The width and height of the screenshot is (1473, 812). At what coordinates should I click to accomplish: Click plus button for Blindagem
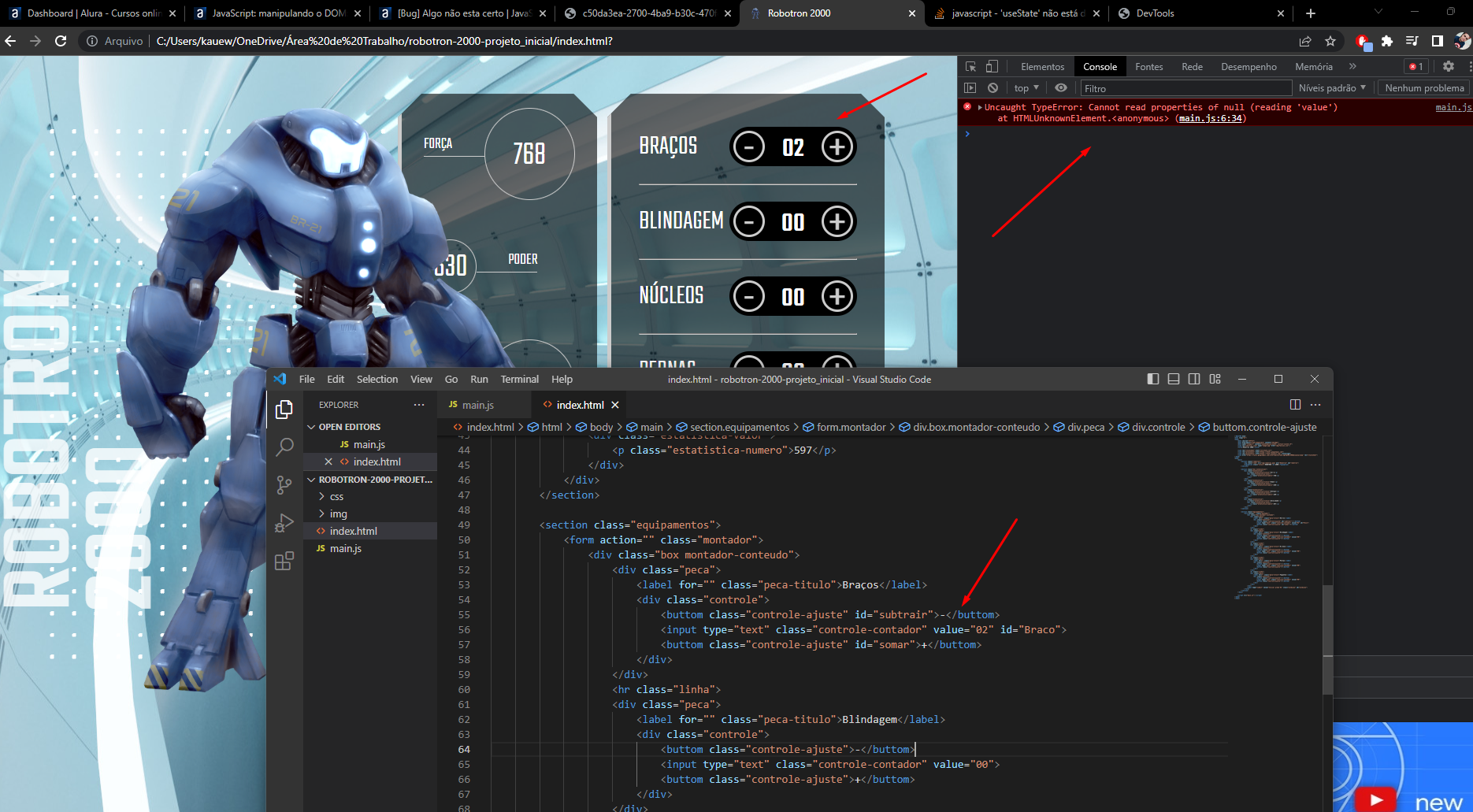(x=837, y=221)
